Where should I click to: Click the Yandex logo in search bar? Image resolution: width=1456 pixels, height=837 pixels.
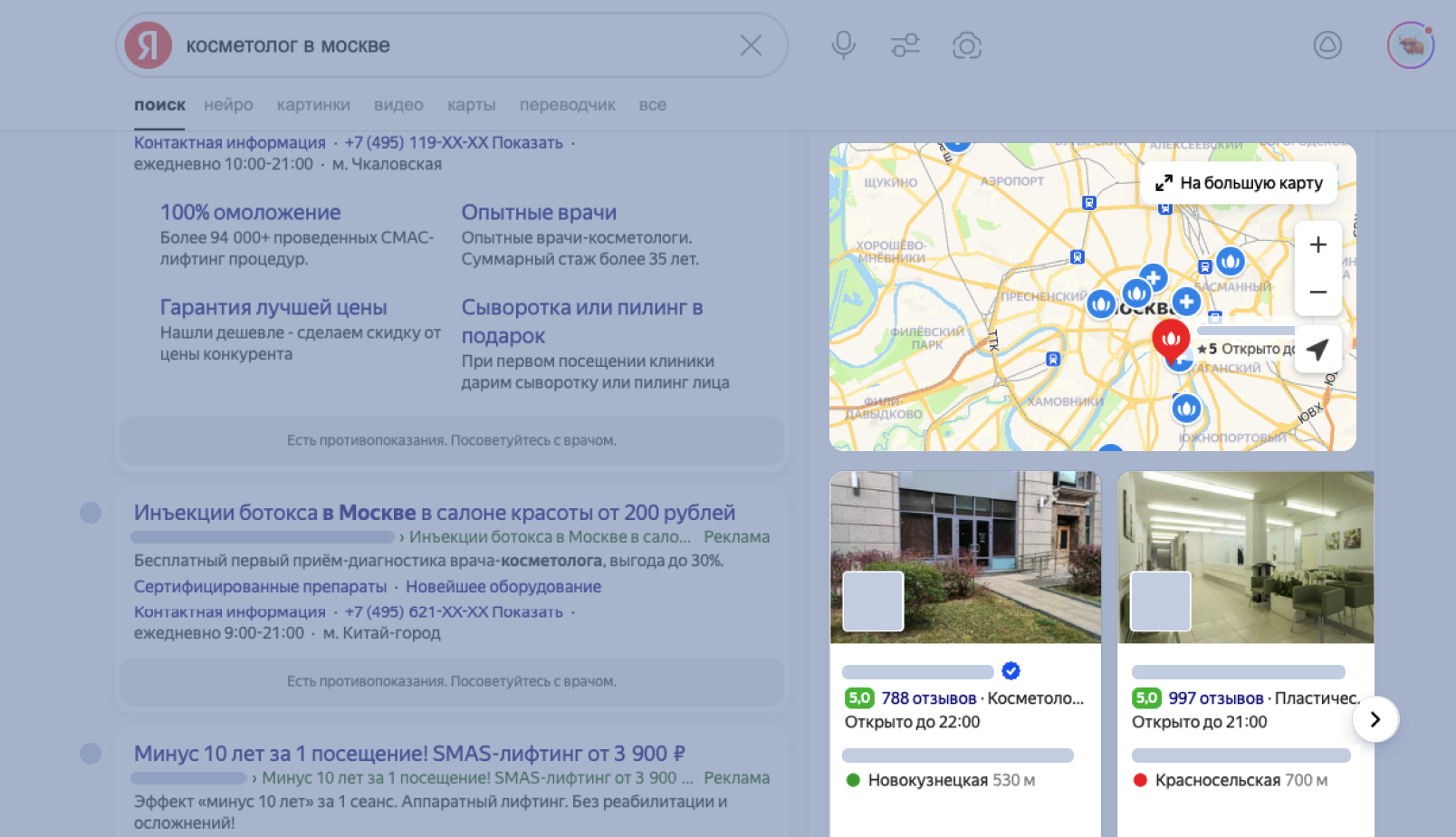(148, 45)
